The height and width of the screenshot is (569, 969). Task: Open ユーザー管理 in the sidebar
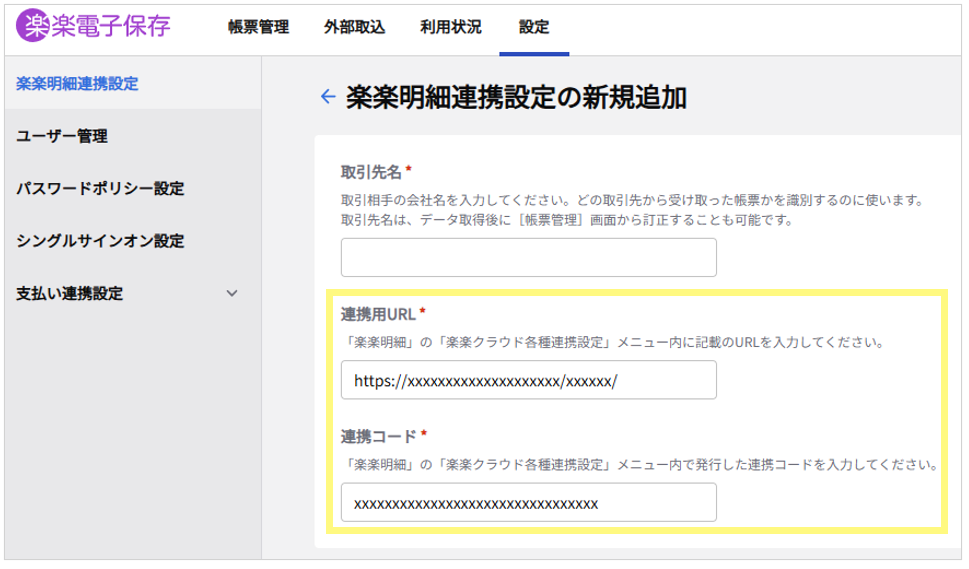[x=62, y=136]
